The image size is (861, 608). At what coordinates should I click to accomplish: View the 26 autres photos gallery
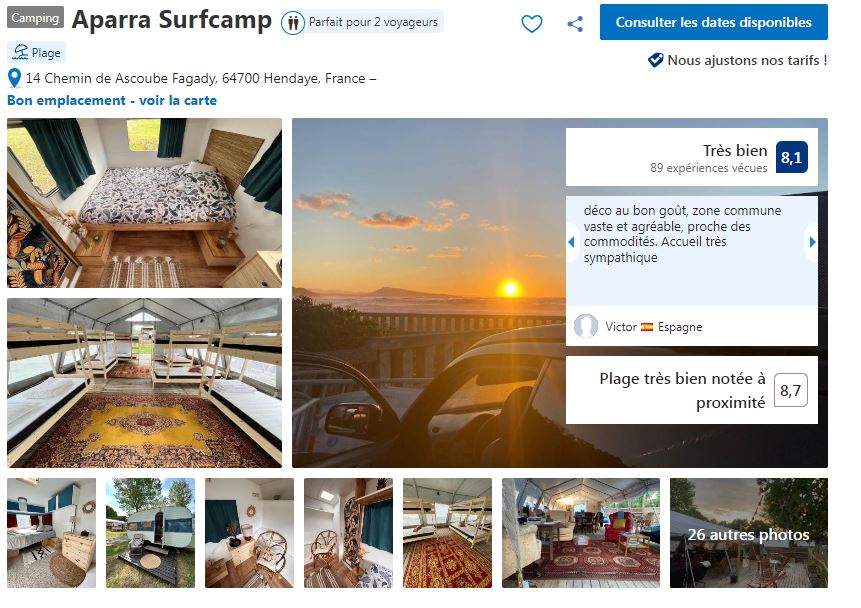tap(748, 534)
